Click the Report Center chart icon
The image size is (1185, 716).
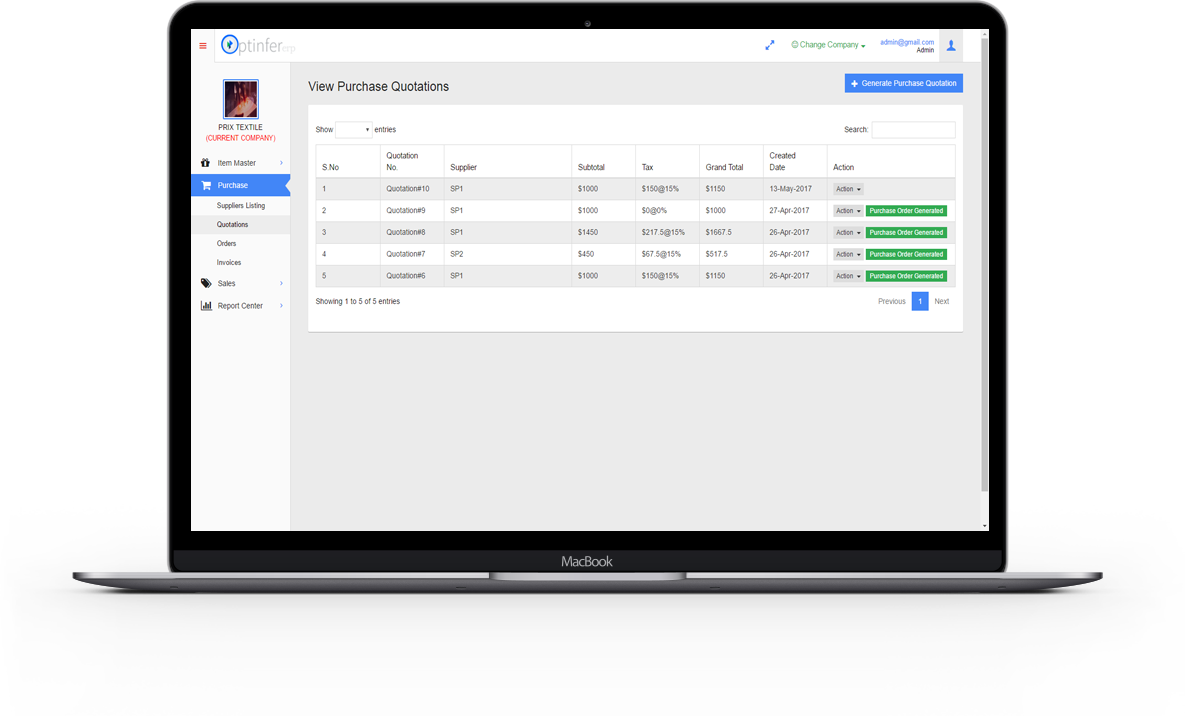pos(206,305)
